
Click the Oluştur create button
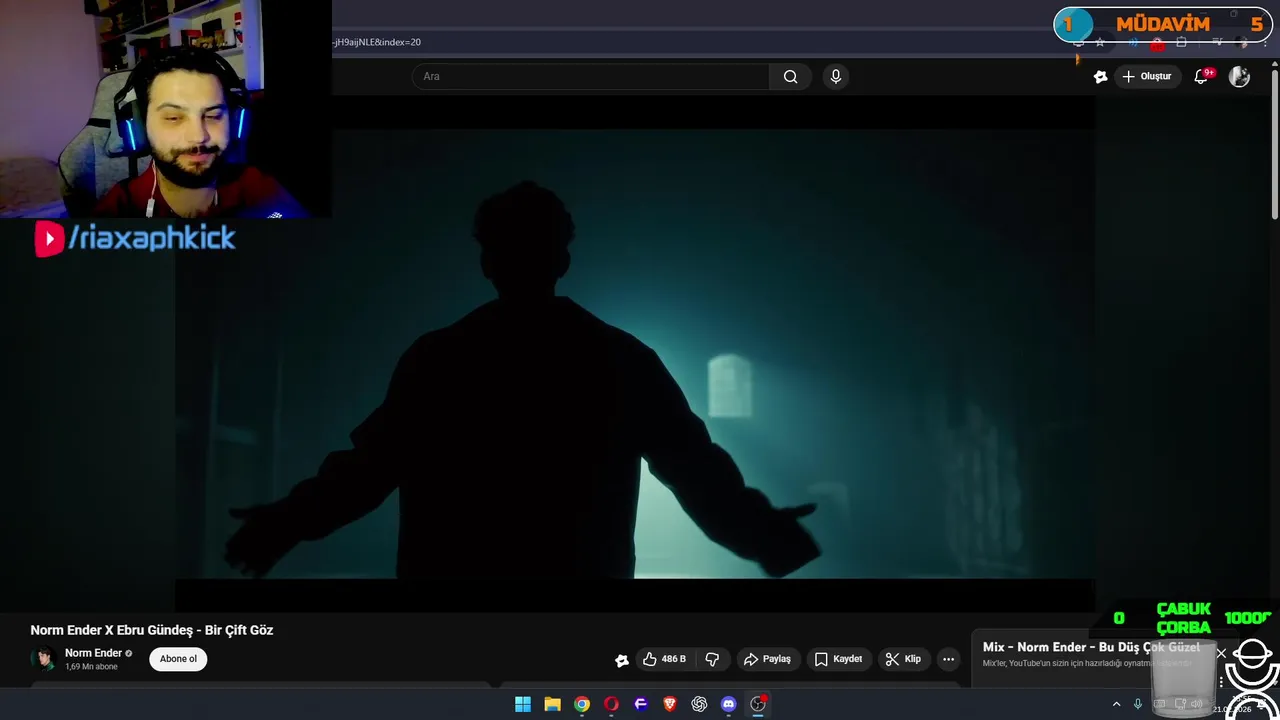click(1146, 76)
